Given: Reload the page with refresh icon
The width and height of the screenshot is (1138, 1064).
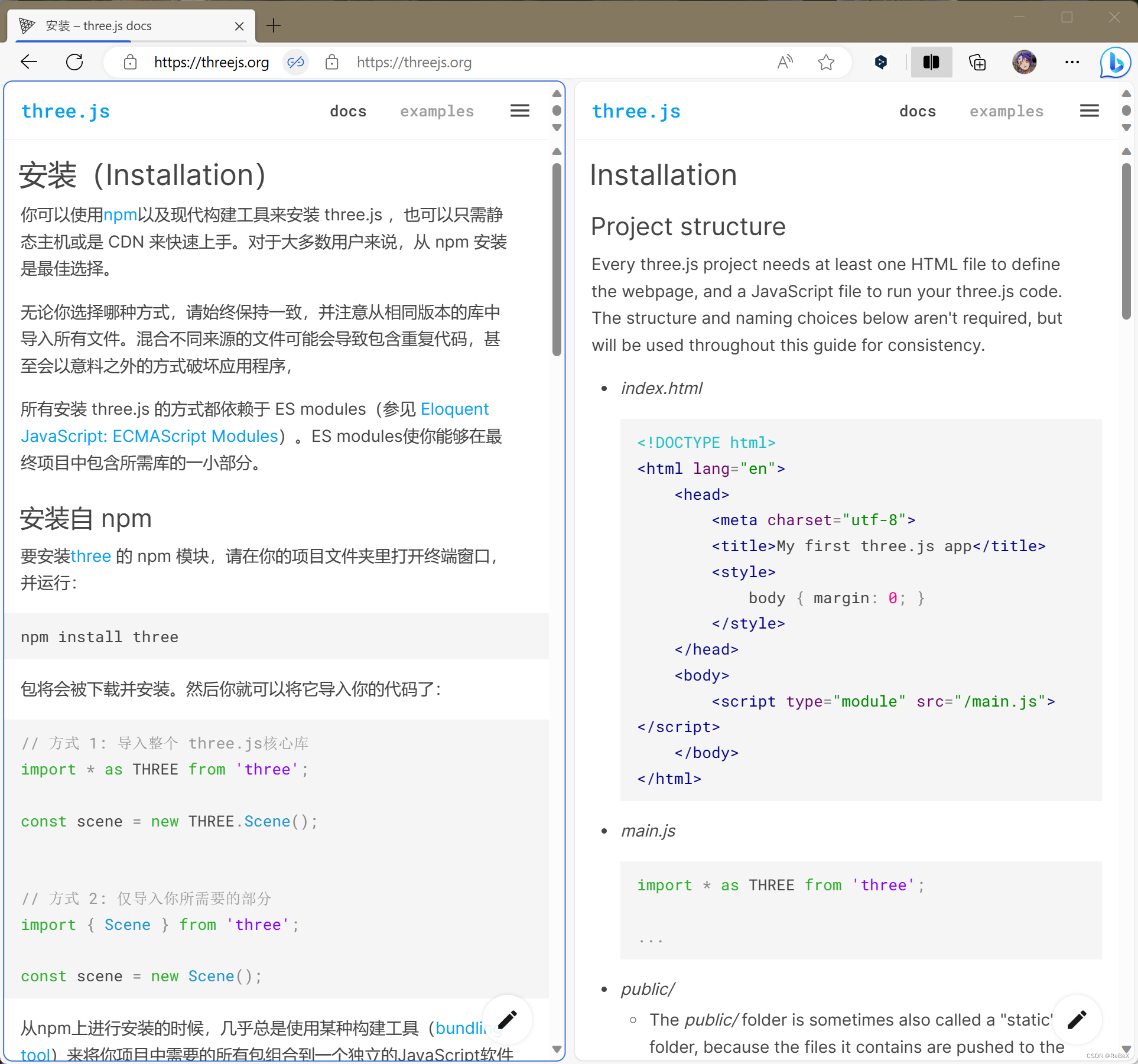Looking at the screenshot, I should coord(74,62).
